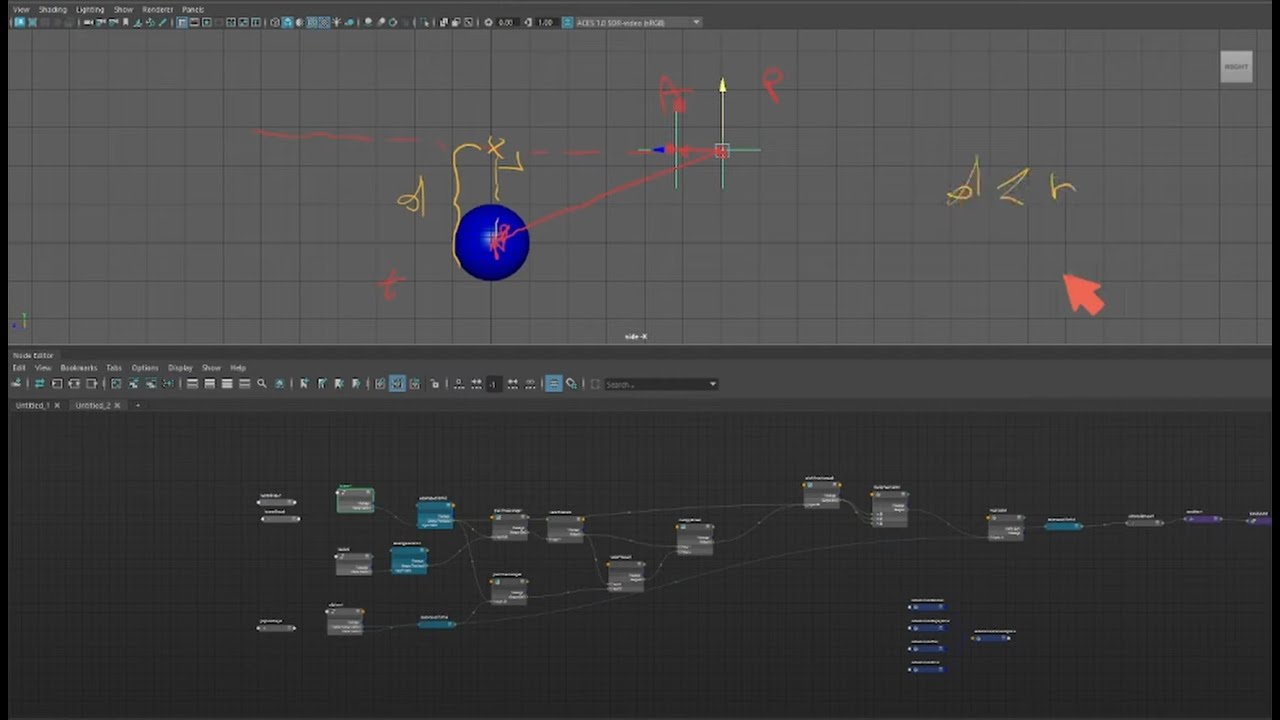The image size is (1280, 720).
Task: Open the Node Editor Options menu
Action: pos(145,368)
